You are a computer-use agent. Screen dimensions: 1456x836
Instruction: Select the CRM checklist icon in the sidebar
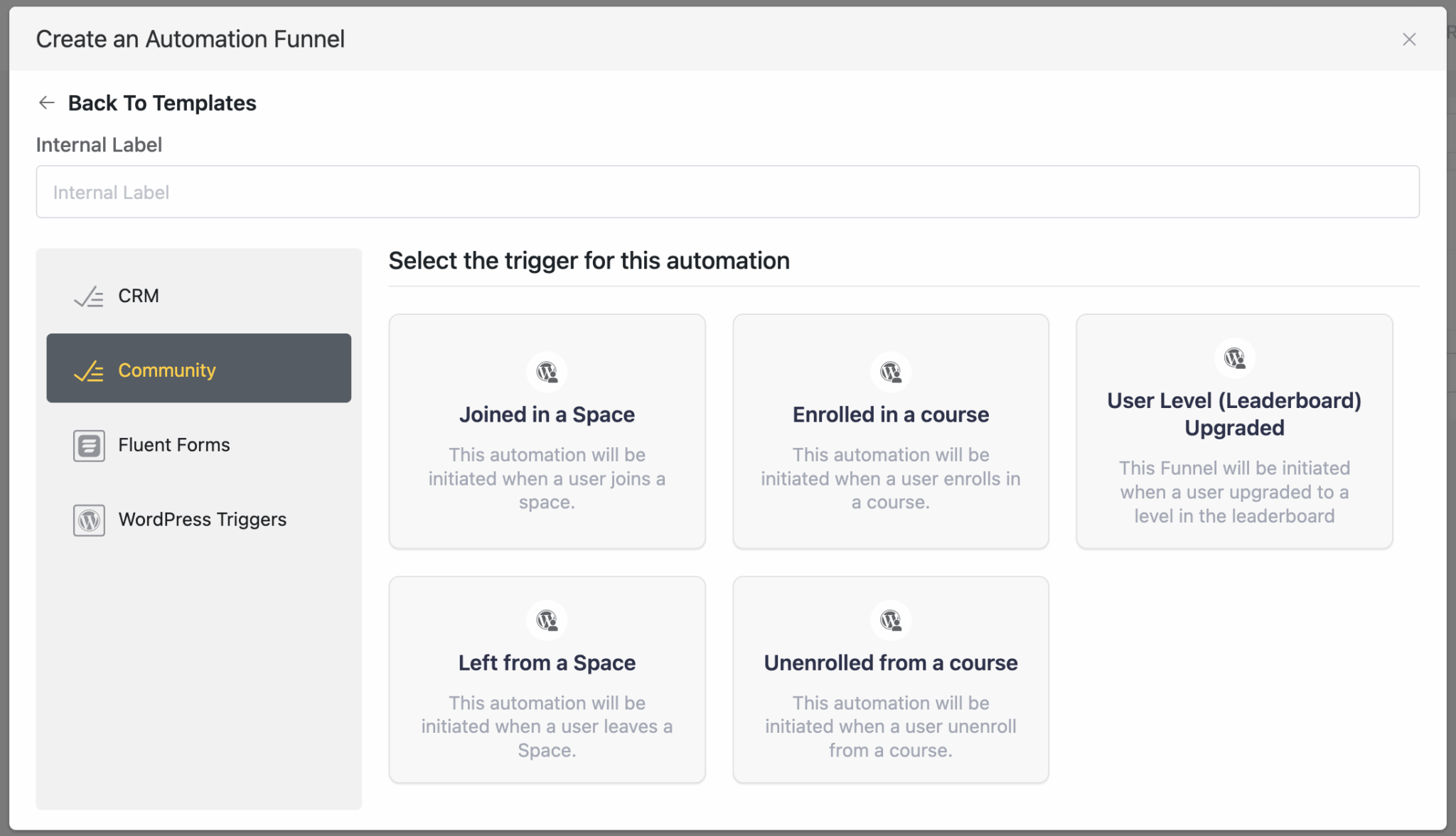pyautogui.click(x=88, y=296)
